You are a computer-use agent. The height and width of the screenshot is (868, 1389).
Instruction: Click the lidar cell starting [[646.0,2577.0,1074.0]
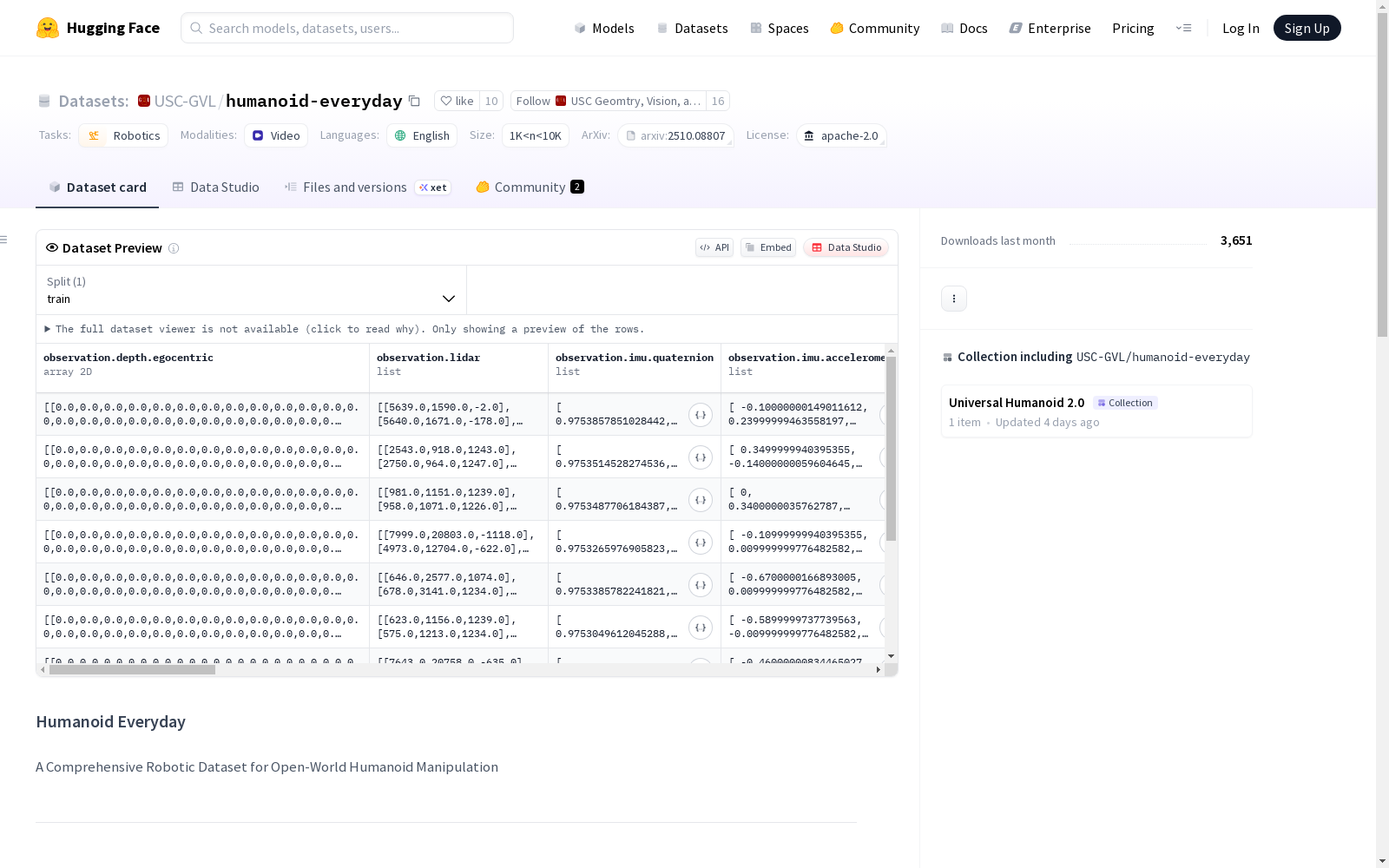(x=459, y=585)
